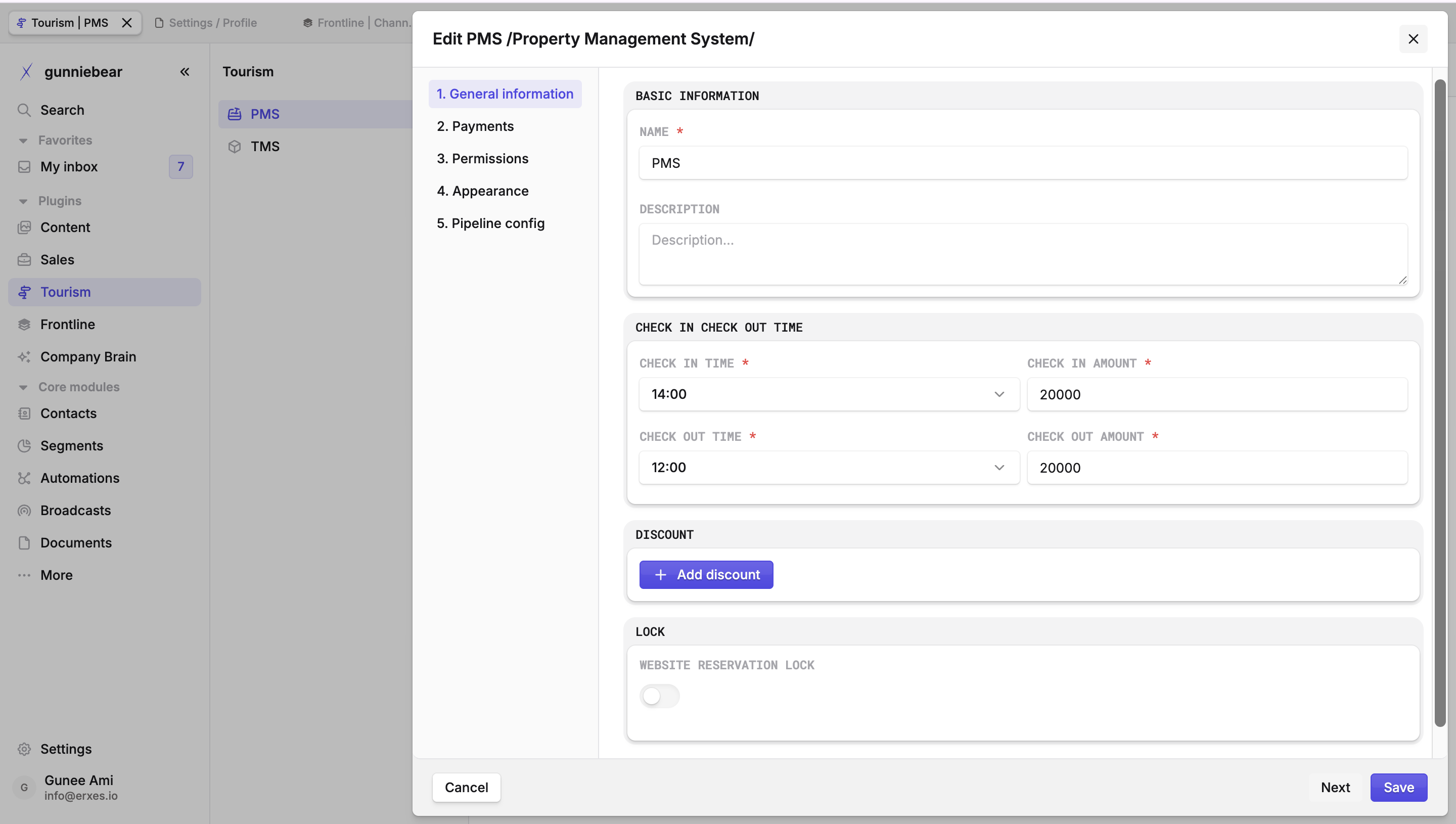
Task: Click the G avatar of Gunee Ami
Action: tap(24, 787)
